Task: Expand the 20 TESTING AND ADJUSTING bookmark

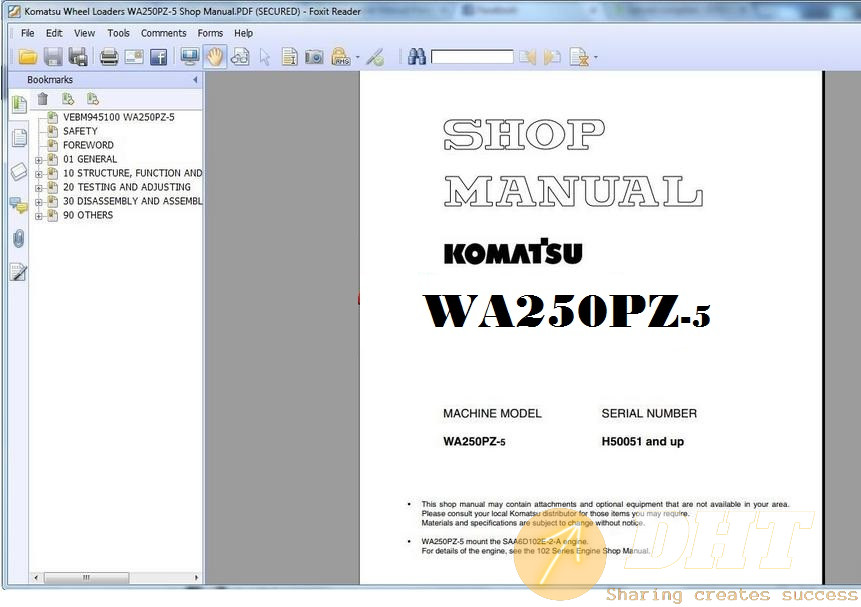Action: click(38, 188)
